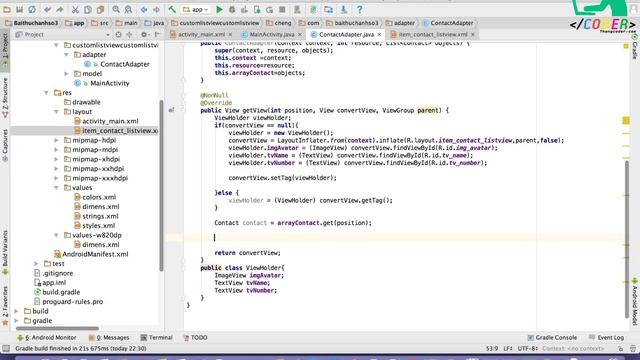Toggle the Gradle tool window on right edge
The width and height of the screenshot is (640, 360).
pyautogui.click(x=635, y=47)
